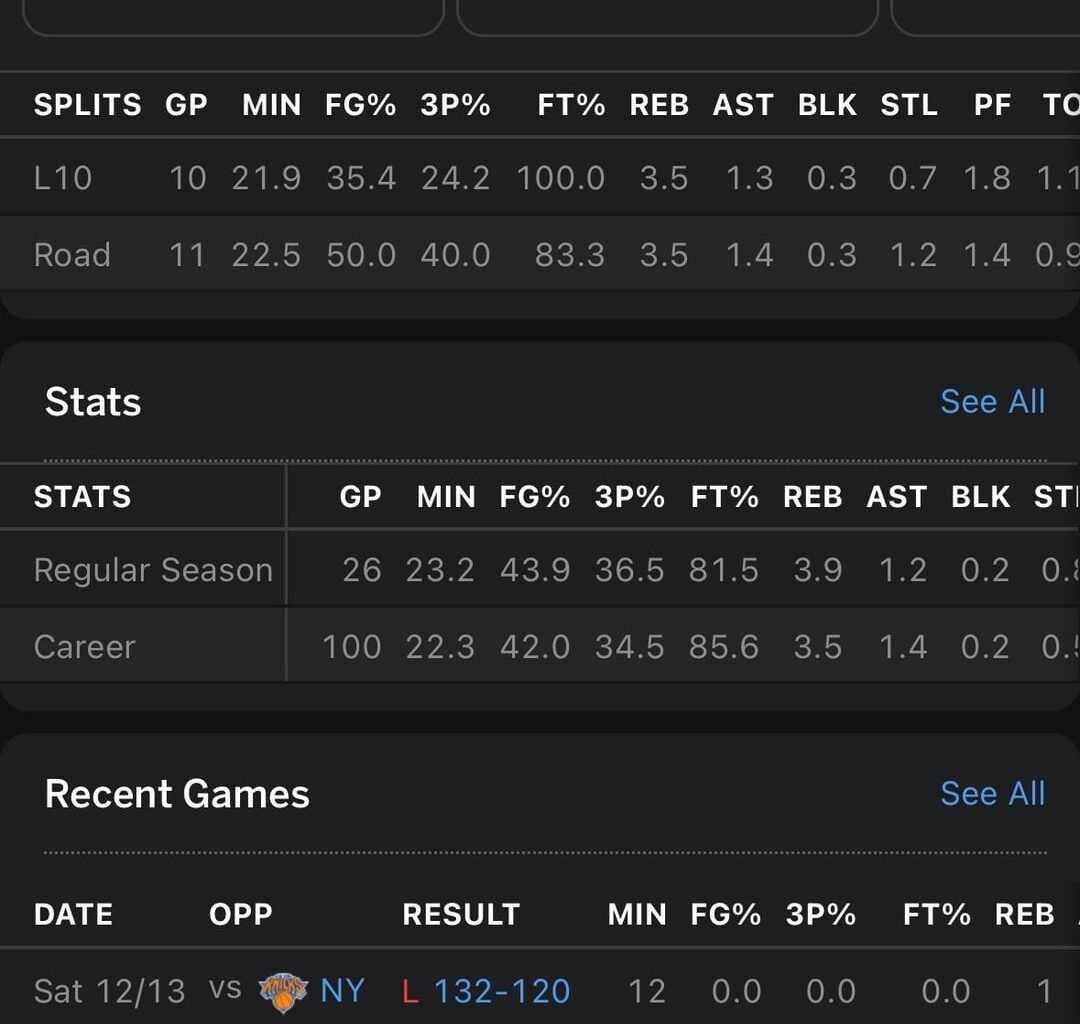Select the Road splits row
Screen dimensions: 1080x1024
pyautogui.click(x=72, y=255)
